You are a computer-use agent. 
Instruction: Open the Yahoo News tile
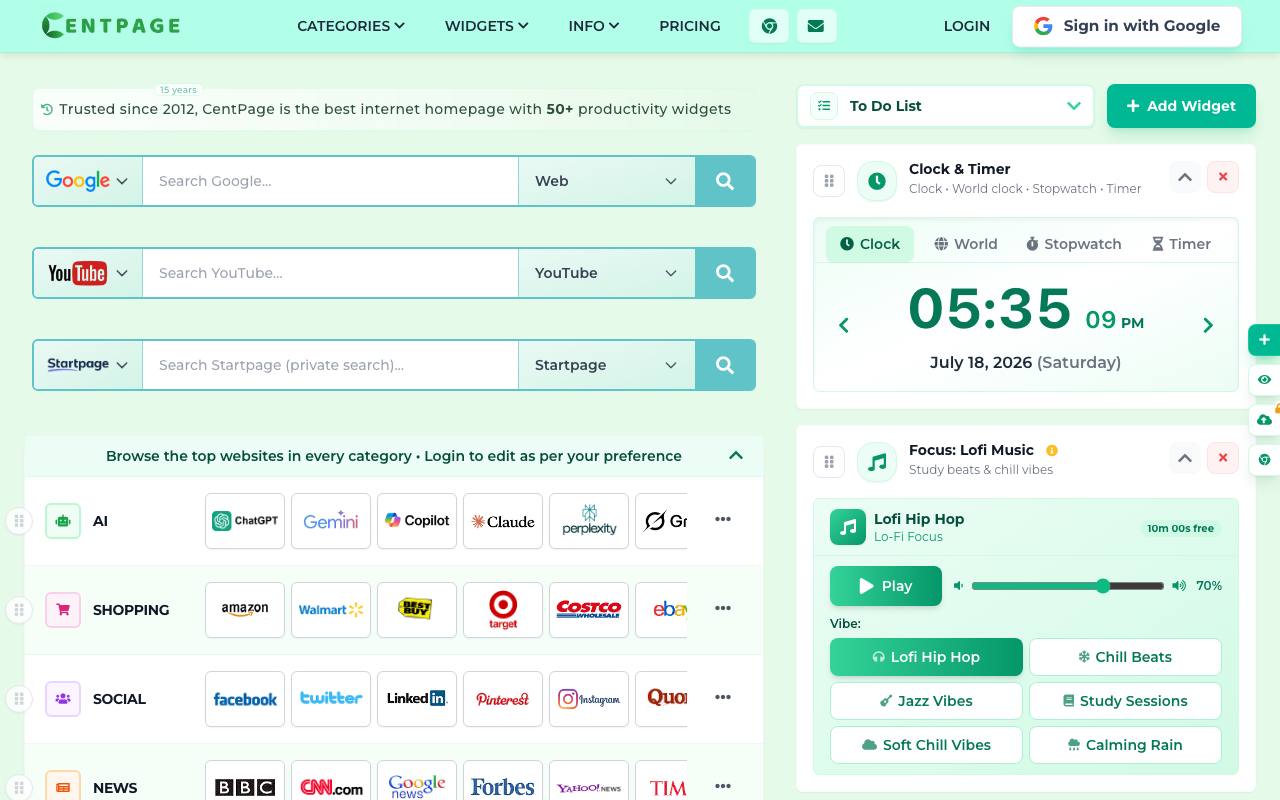point(589,781)
